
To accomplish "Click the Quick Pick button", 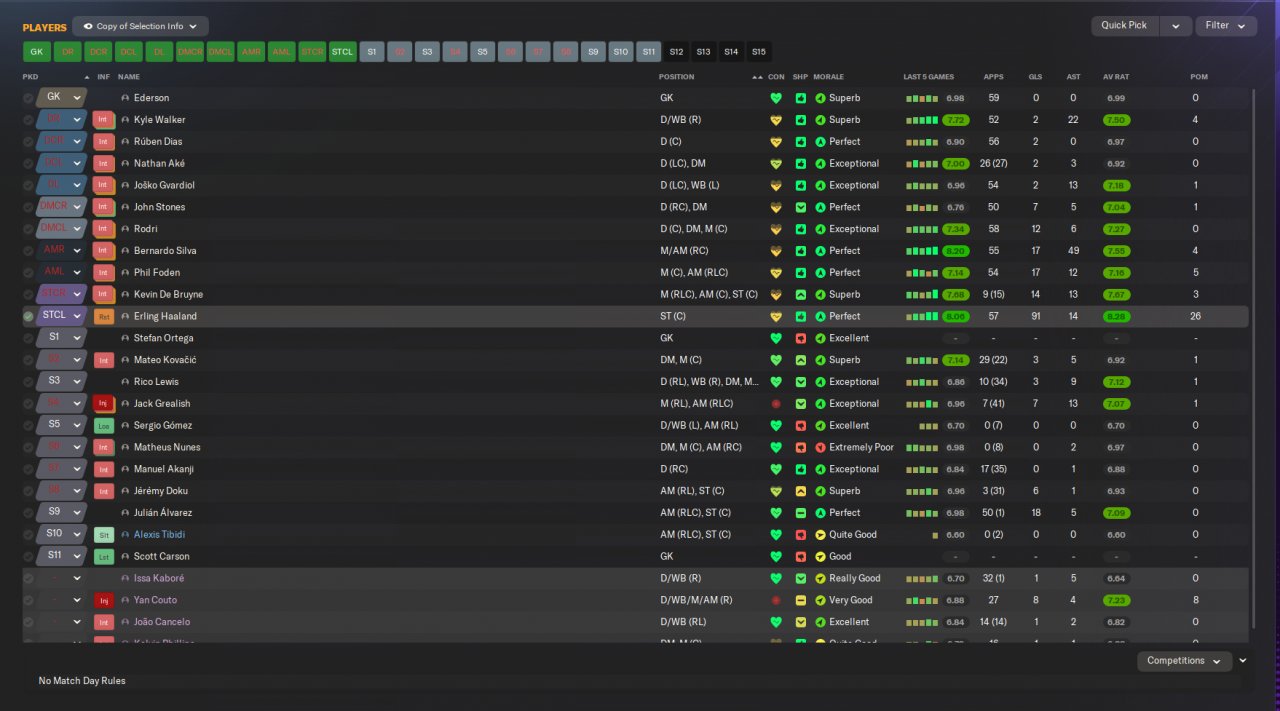I will 1127,26.
